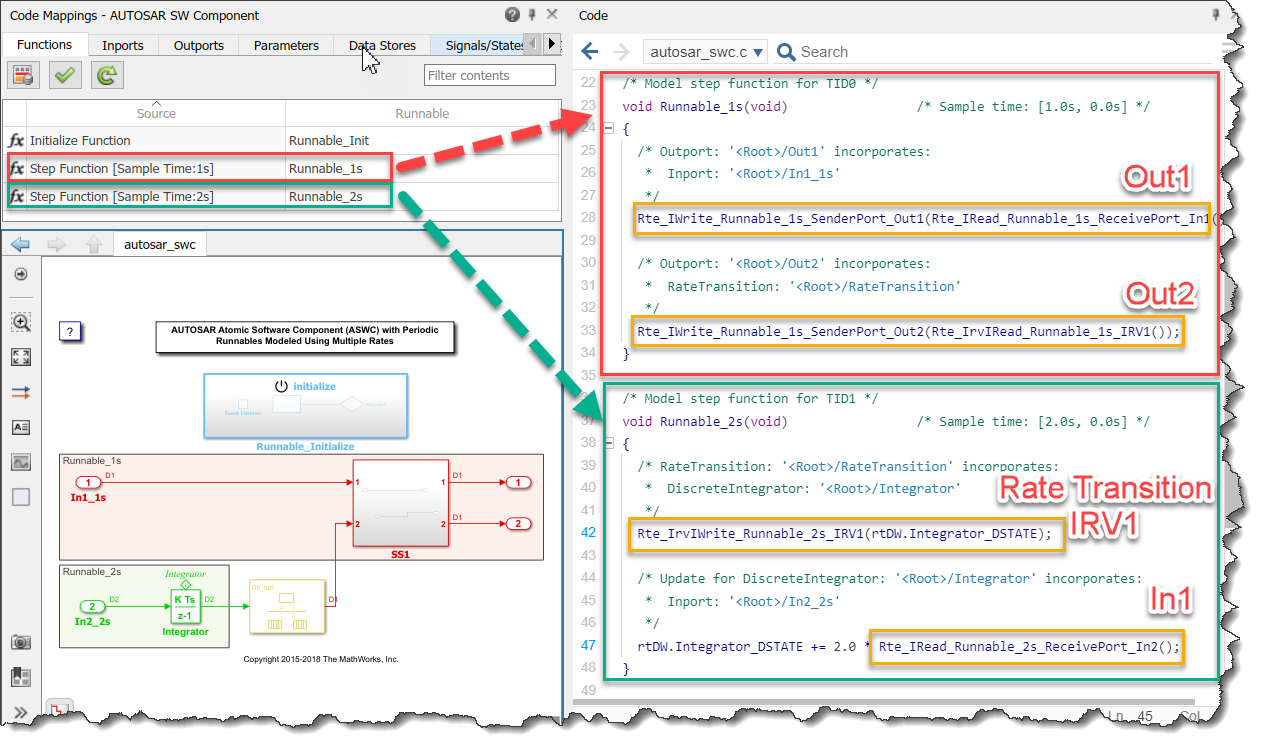Click the AUTOSAR Dictionary icon in Code Mappings
Image resolution: width=1265 pixels, height=753 pixels.
pyautogui.click(x=23, y=75)
